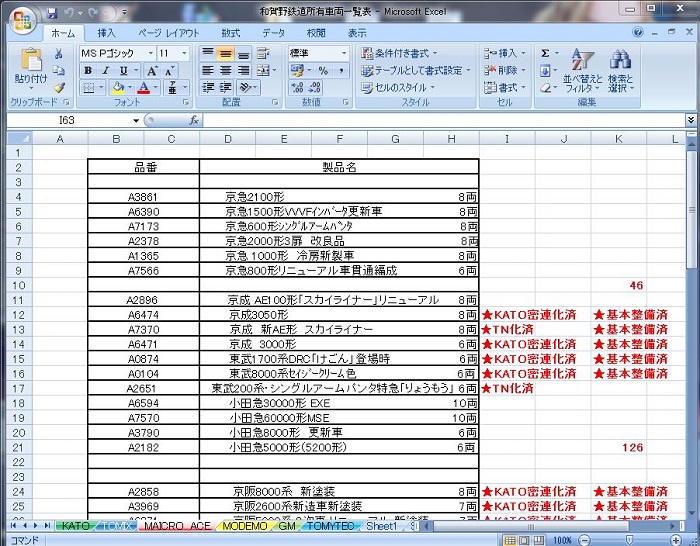Click 書式 format cells button
The width and height of the screenshot is (700, 546).
pyautogui.click(x=505, y=88)
